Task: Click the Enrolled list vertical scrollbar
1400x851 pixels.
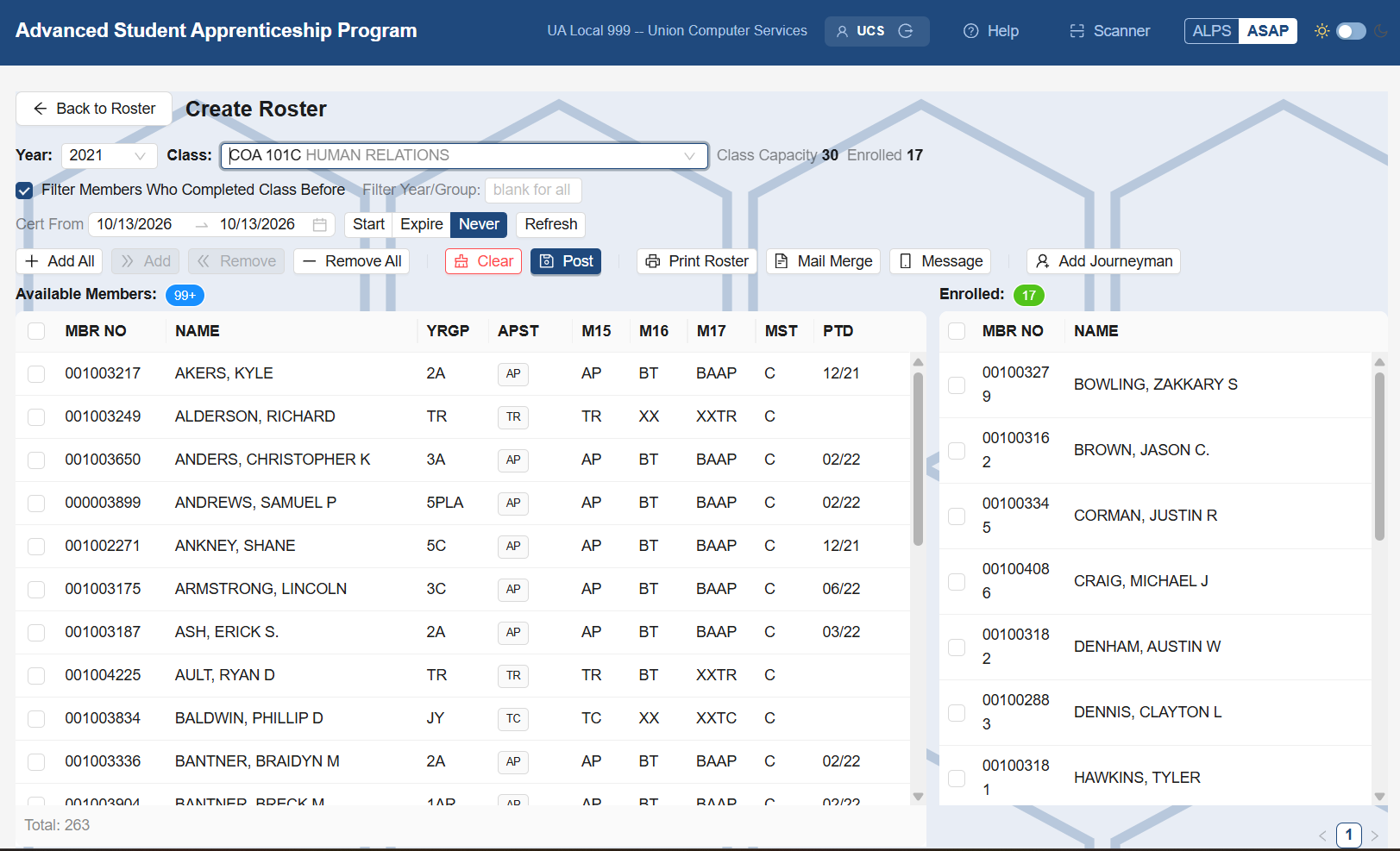Action: click(x=1379, y=456)
